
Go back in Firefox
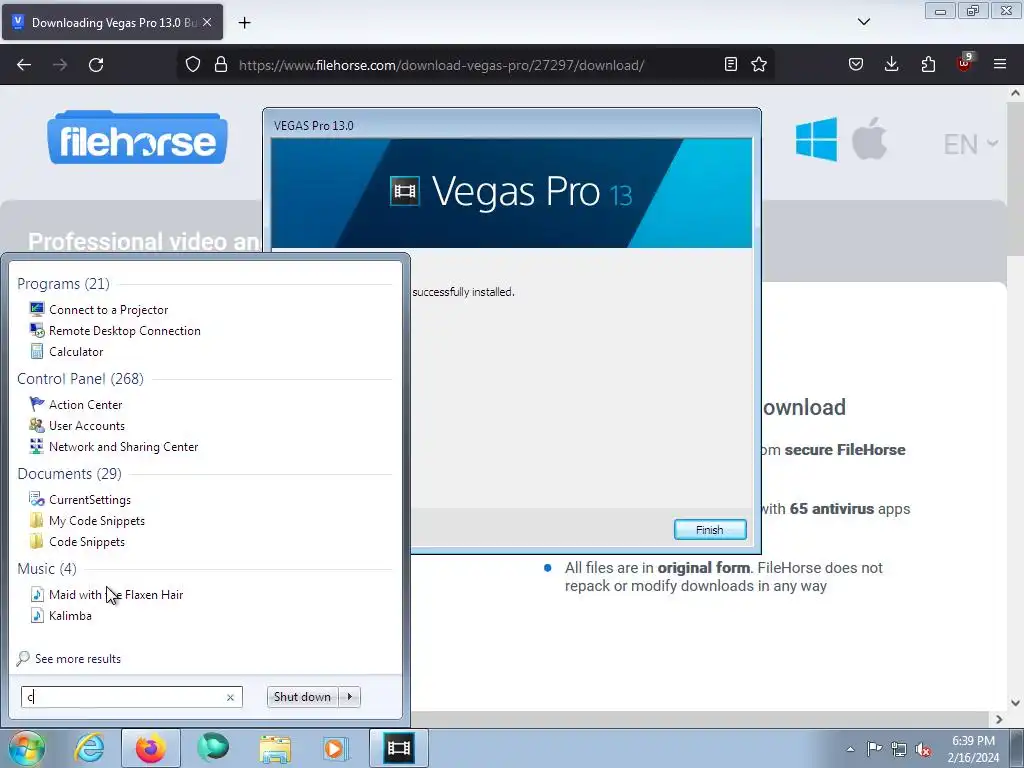click(24, 65)
